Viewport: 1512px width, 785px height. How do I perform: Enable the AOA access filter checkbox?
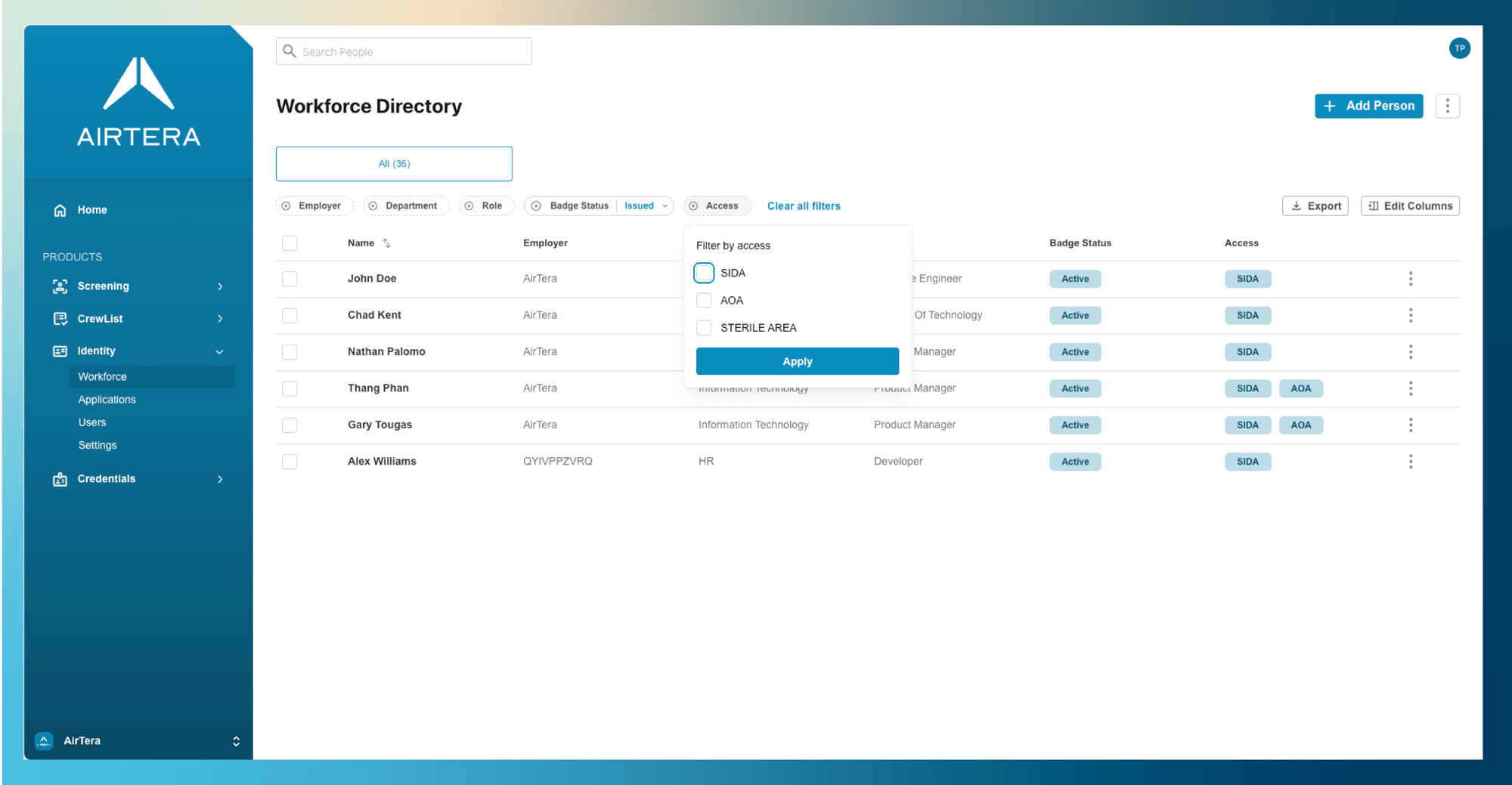pyautogui.click(x=704, y=301)
